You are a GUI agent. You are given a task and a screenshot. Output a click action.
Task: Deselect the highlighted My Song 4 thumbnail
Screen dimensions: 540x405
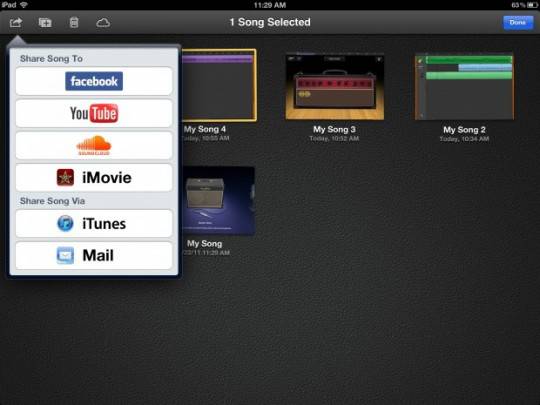(219, 85)
